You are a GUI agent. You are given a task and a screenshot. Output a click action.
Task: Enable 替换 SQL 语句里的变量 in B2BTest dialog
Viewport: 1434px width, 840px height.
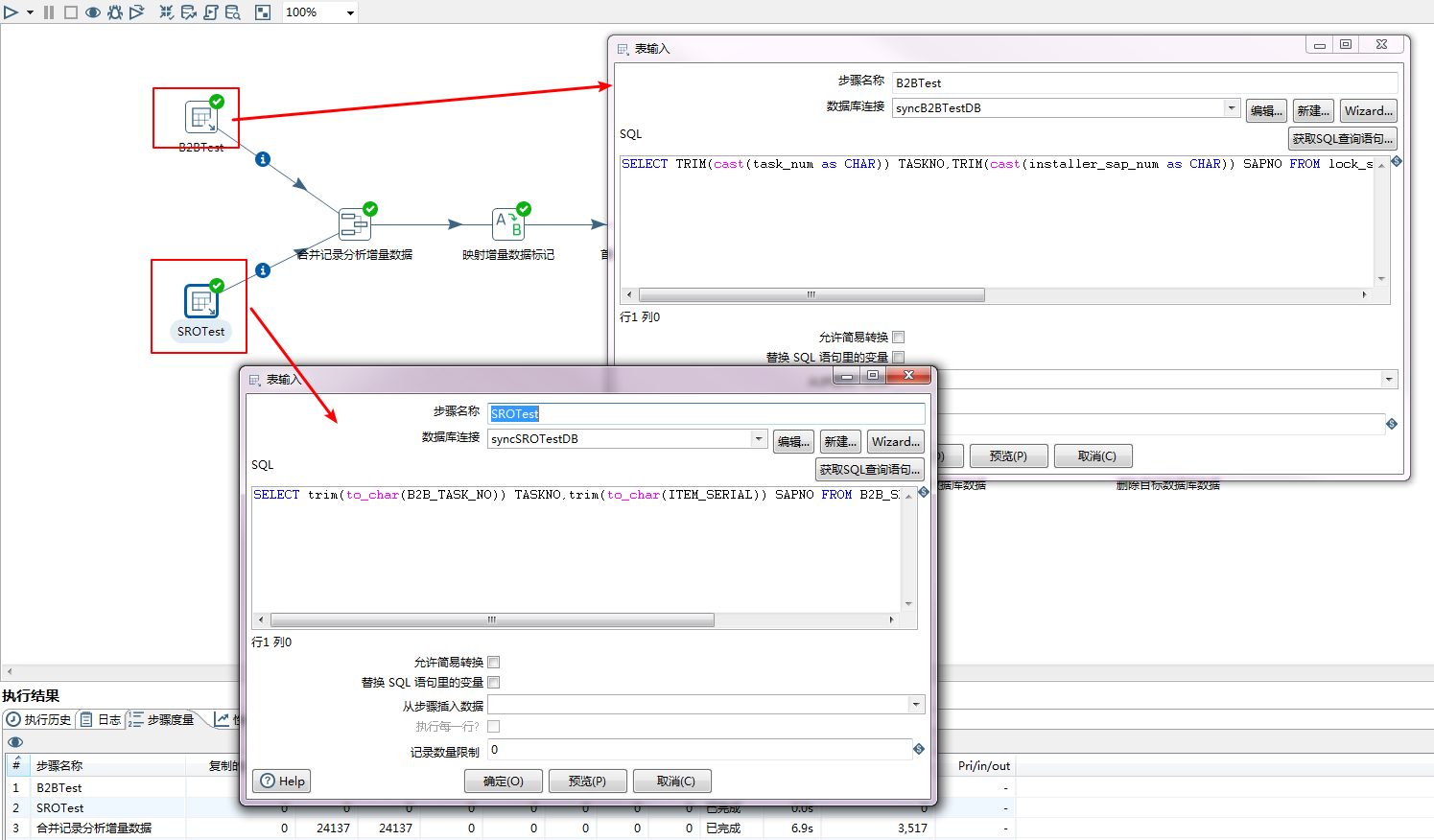click(x=899, y=357)
